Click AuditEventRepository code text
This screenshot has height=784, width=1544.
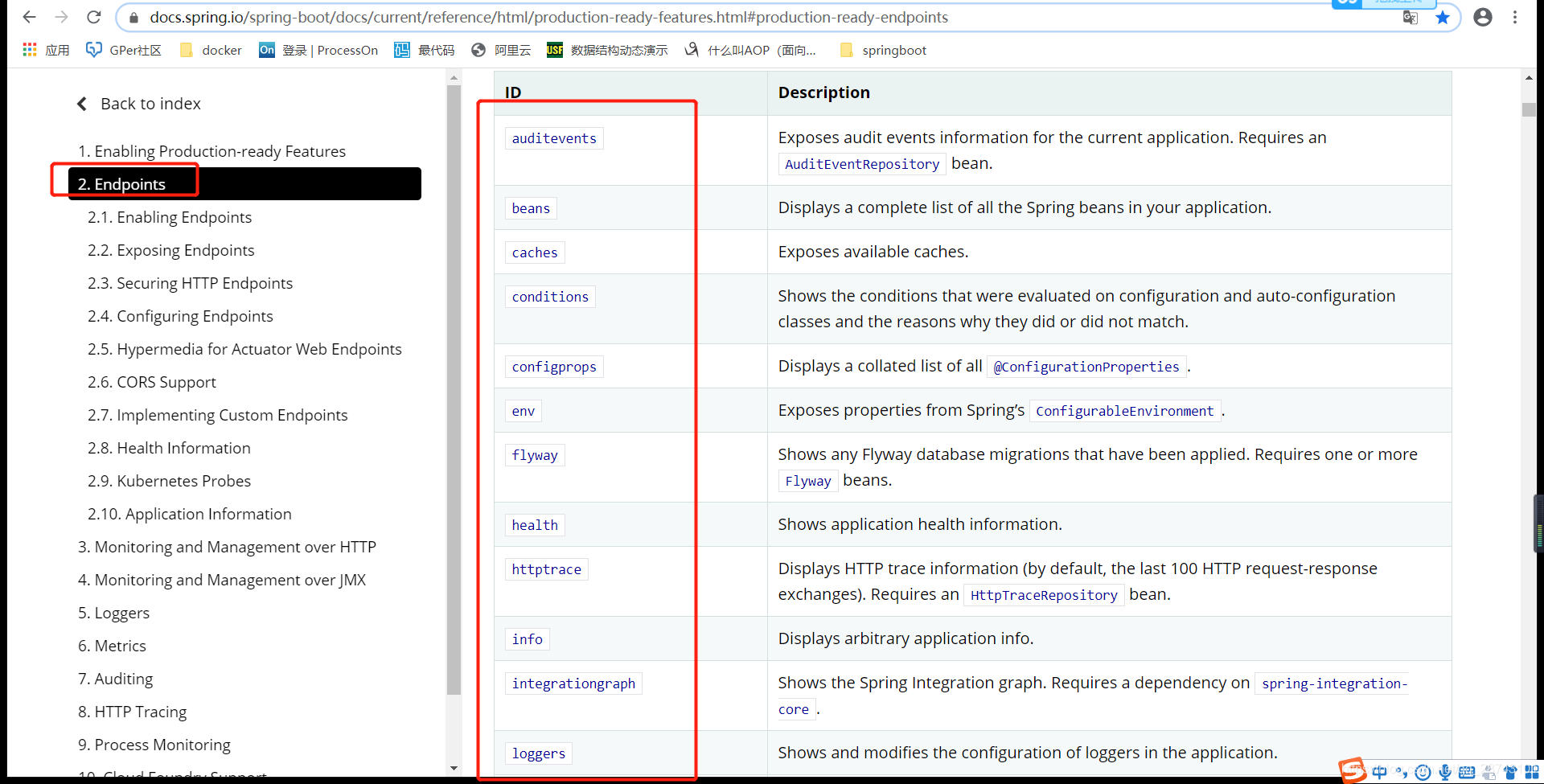point(862,164)
